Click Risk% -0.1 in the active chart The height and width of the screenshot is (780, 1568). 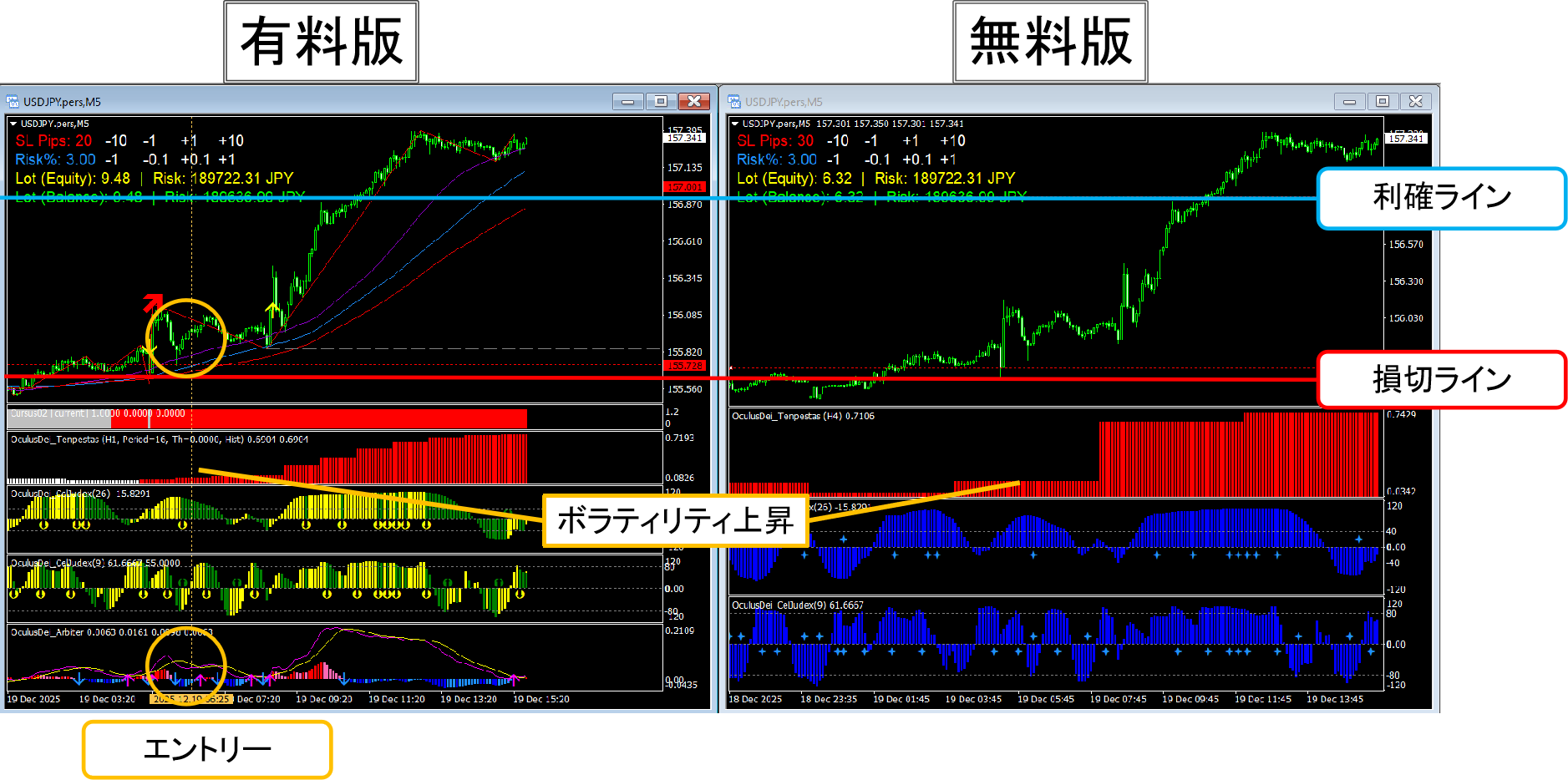pyautogui.click(x=156, y=160)
